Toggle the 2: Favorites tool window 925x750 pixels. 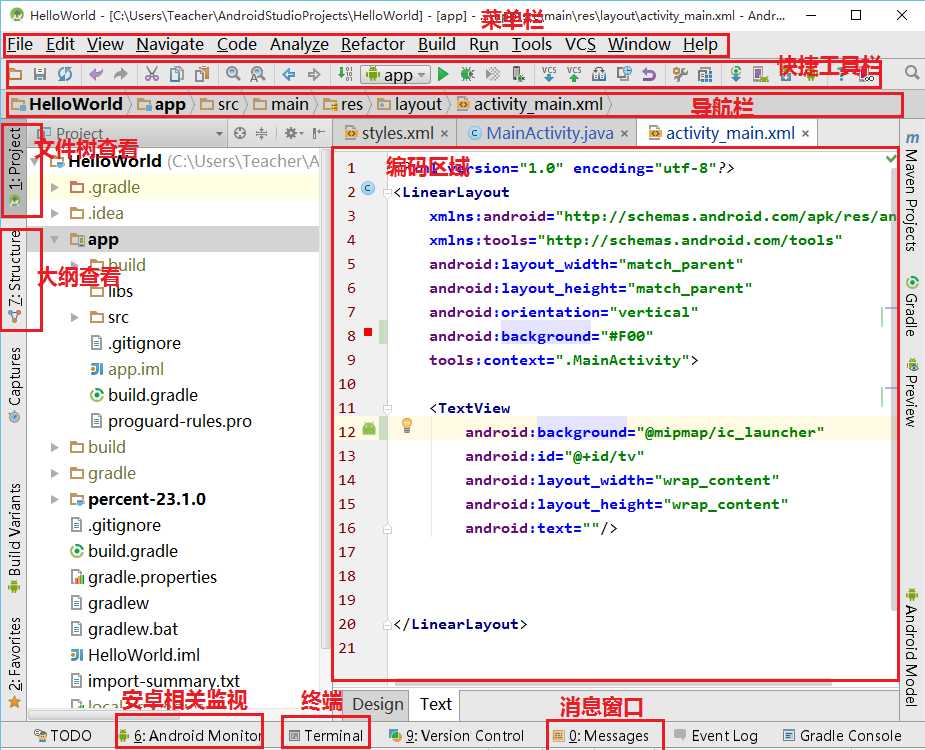coord(15,662)
